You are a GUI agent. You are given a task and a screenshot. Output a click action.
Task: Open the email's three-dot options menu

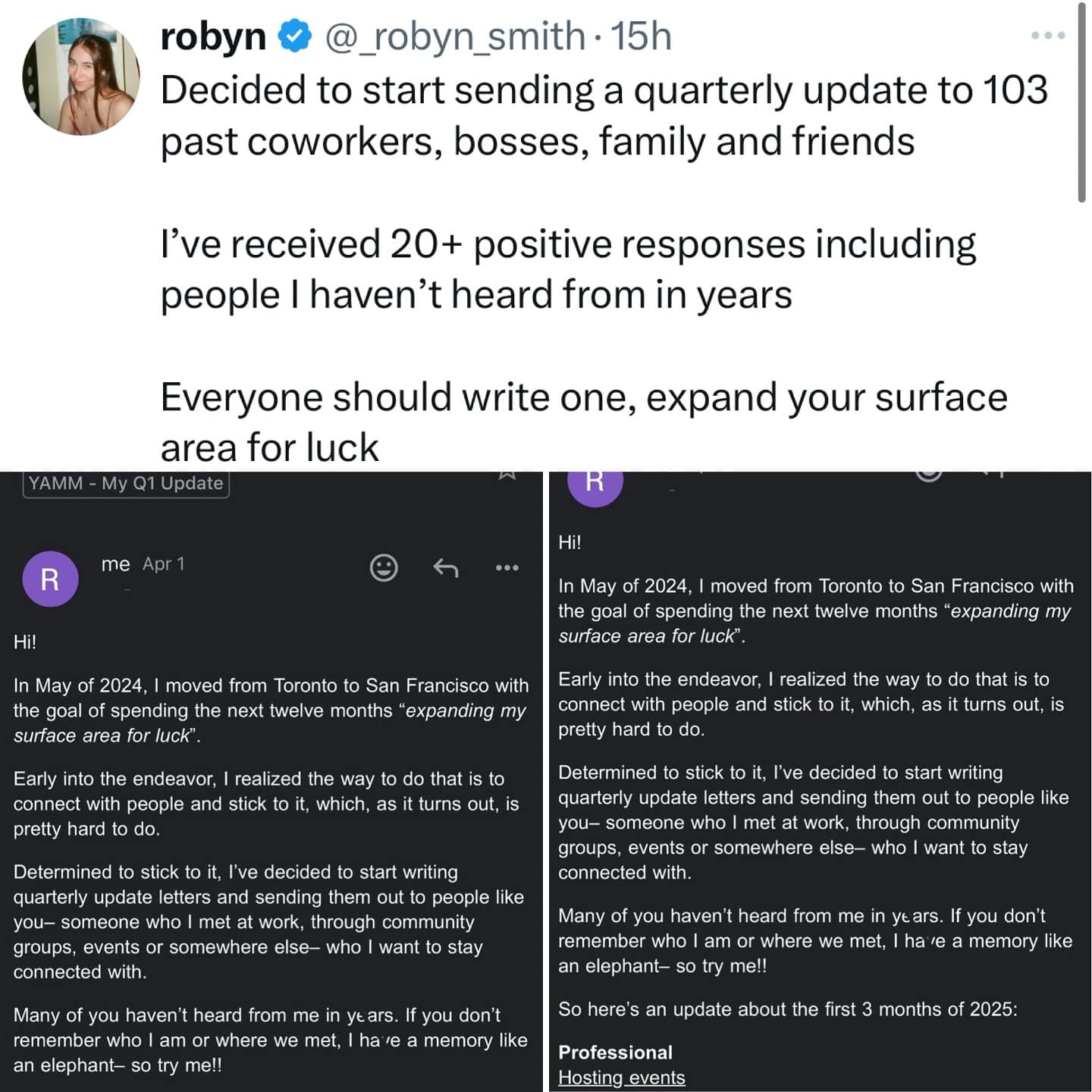pos(507,566)
